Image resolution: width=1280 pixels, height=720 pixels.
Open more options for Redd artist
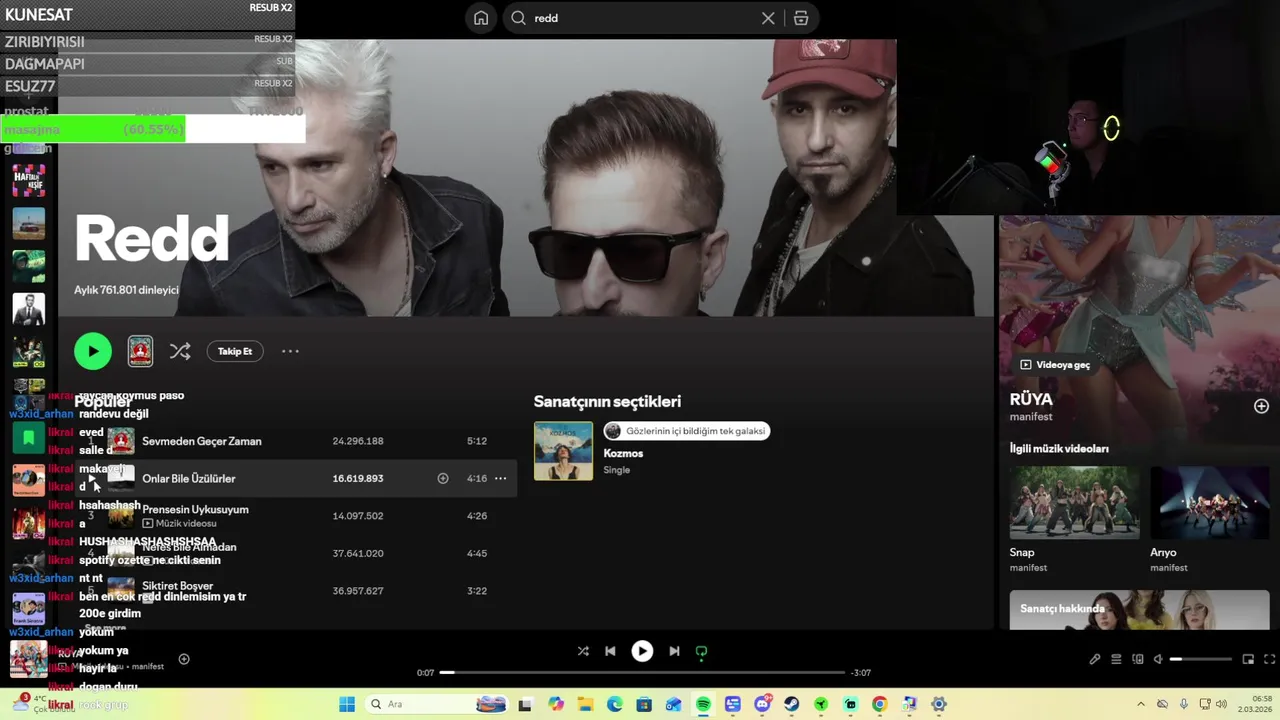290,351
